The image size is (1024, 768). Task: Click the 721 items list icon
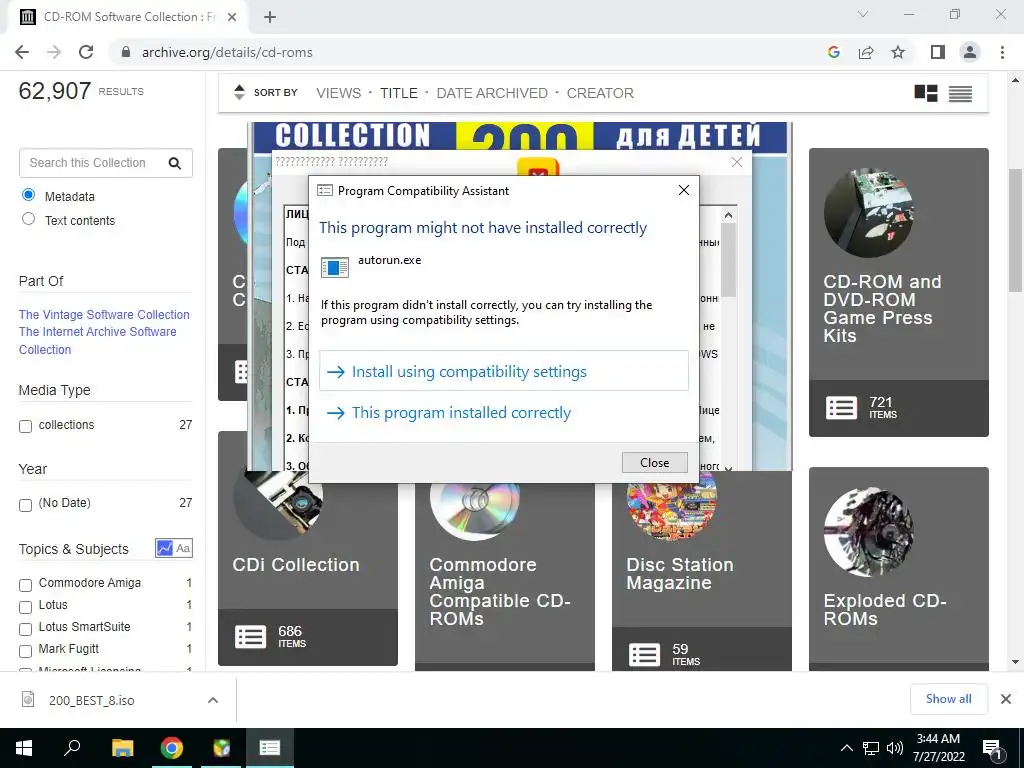coord(841,408)
